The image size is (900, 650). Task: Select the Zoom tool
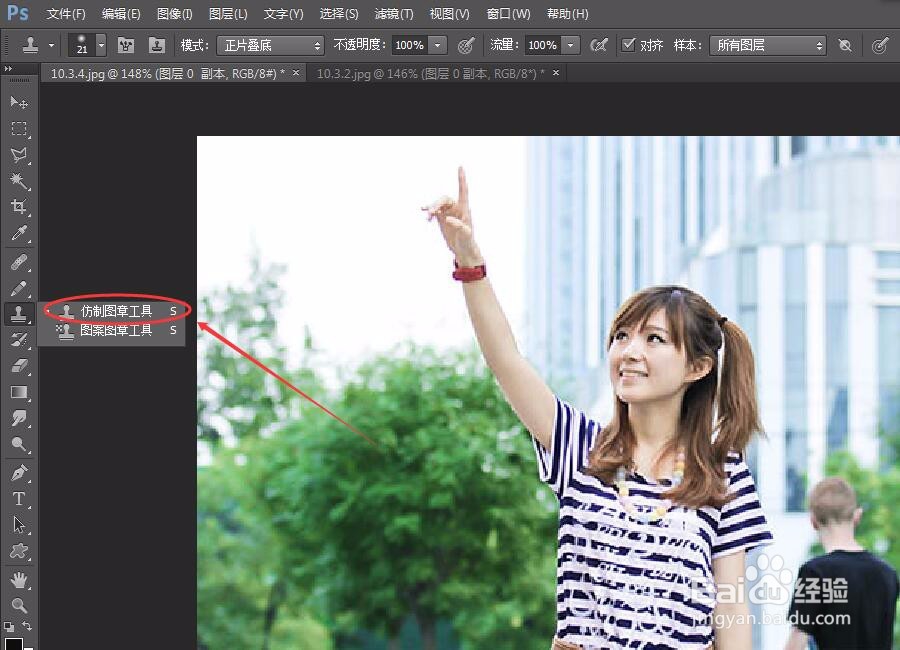click(18, 605)
